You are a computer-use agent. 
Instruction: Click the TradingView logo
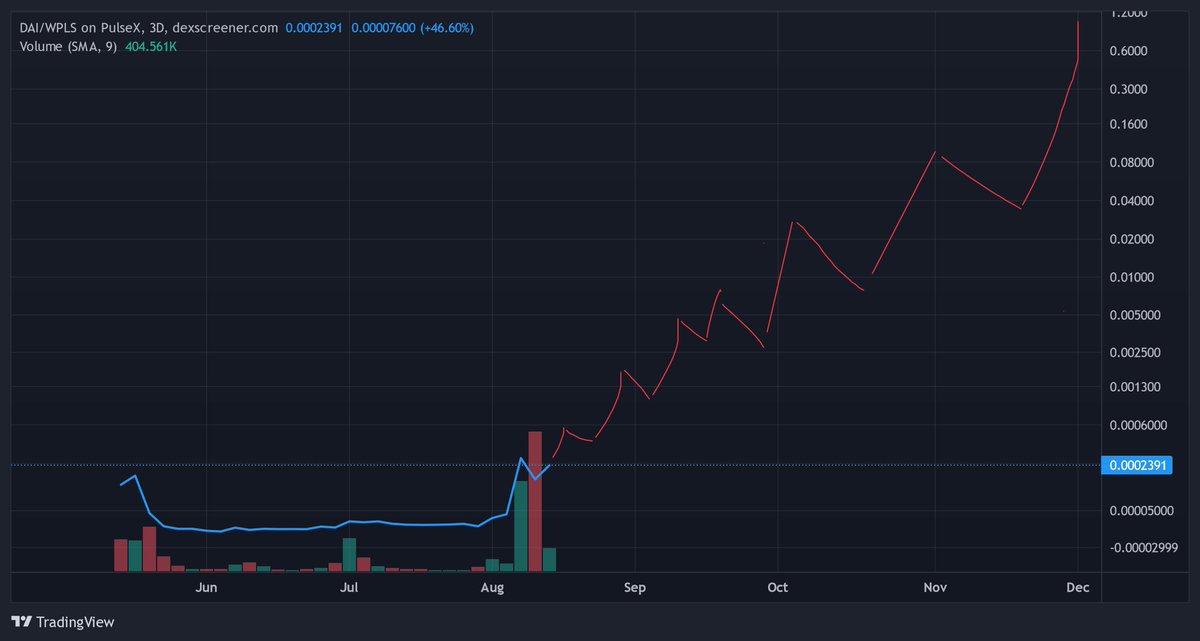63,621
